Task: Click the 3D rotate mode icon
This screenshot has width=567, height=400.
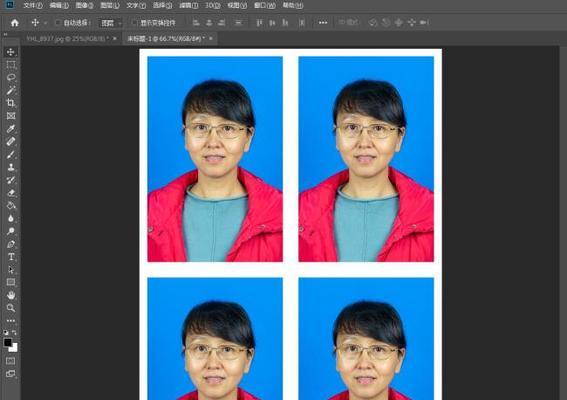Action: point(373,23)
